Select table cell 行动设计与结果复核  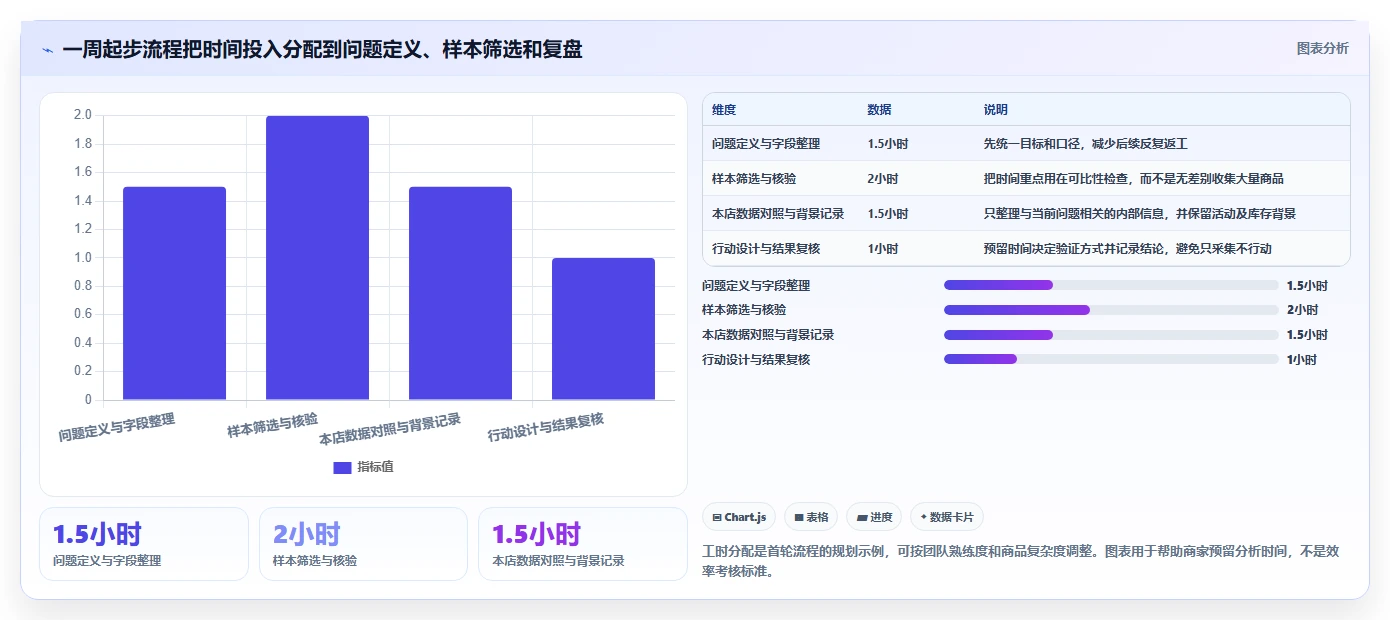pyautogui.click(x=766, y=249)
